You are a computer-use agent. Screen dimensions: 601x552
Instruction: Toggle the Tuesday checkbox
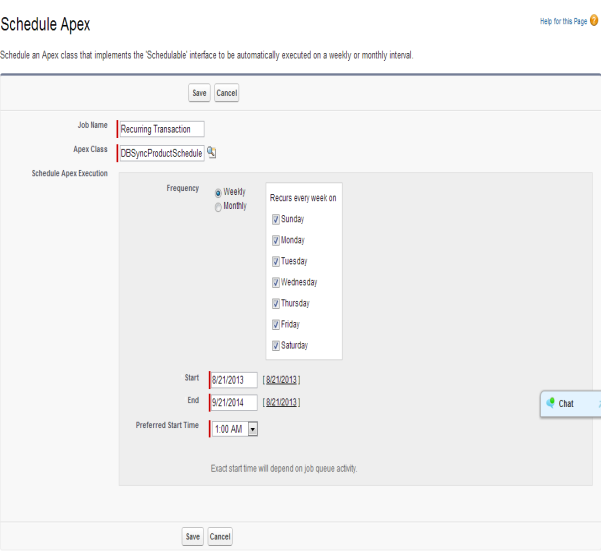click(x=275, y=261)
